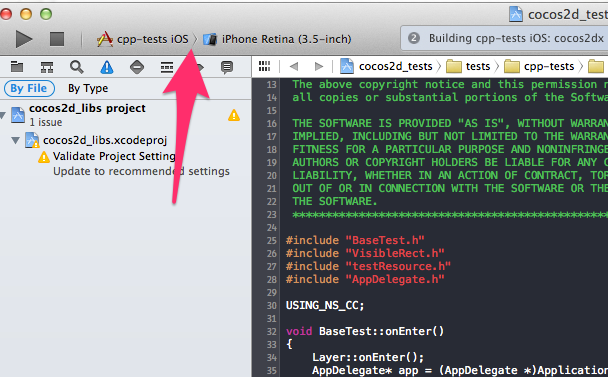Viewport: 608px width, 377px height.
Task: Click the window title document icon
Action: coord(516,14)
